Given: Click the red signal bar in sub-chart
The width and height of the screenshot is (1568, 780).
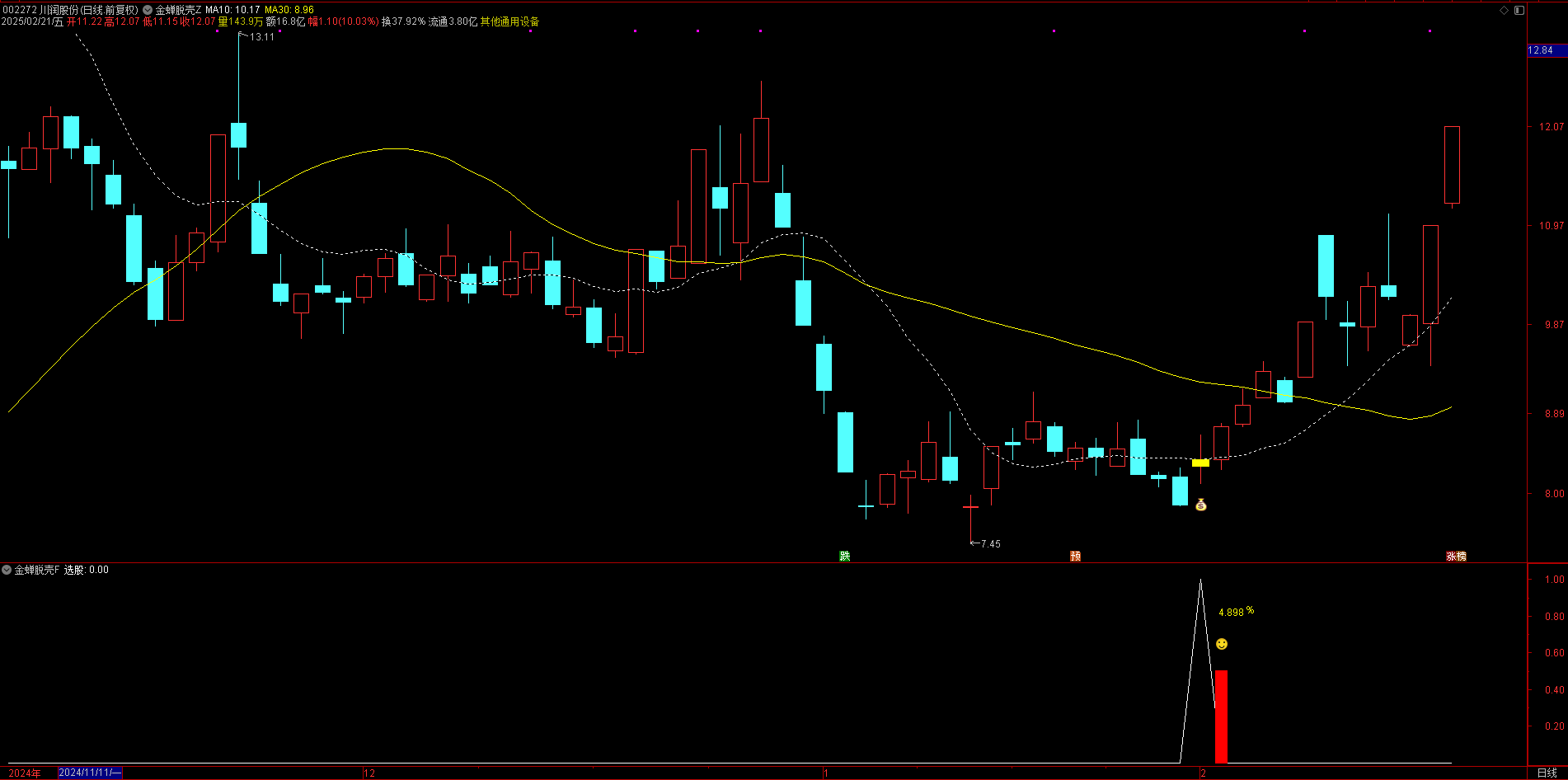Looking at the screenshot, I should [1221, 717].
